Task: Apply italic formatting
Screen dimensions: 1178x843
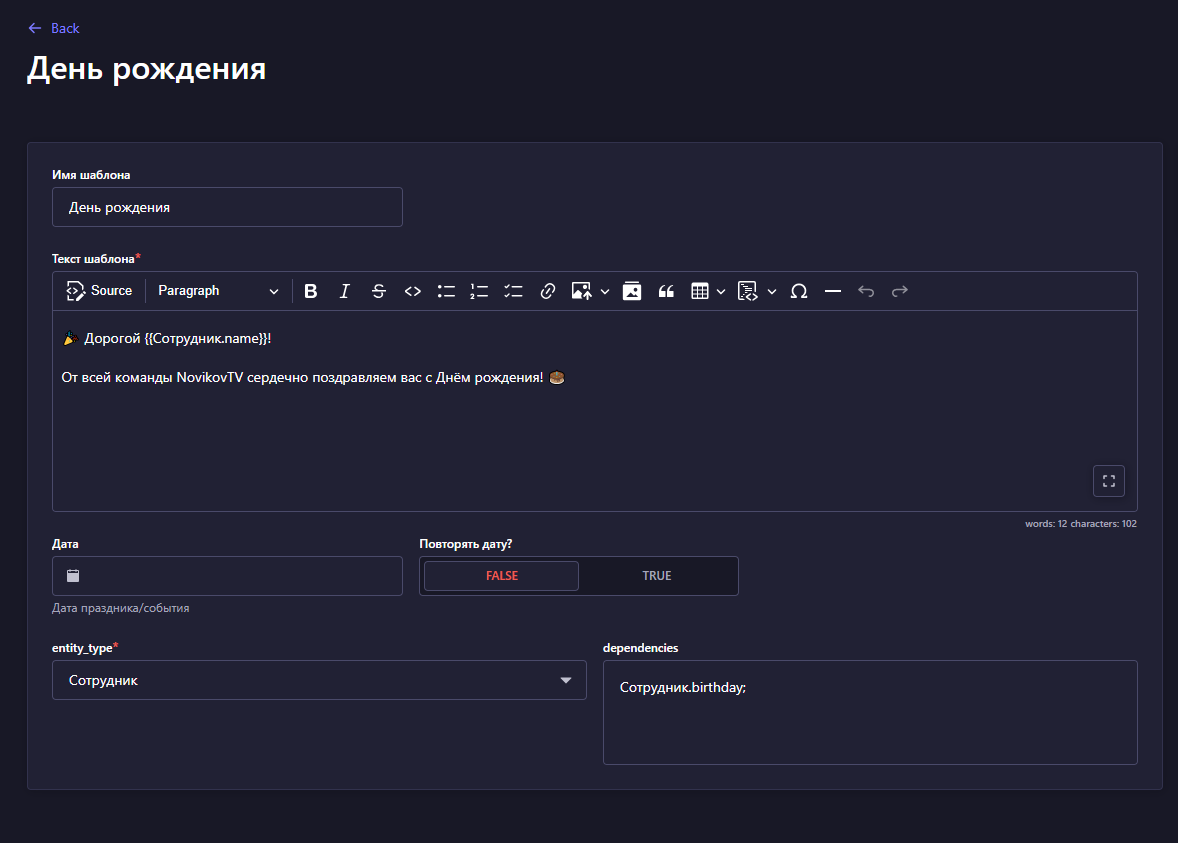Action: 345,291
